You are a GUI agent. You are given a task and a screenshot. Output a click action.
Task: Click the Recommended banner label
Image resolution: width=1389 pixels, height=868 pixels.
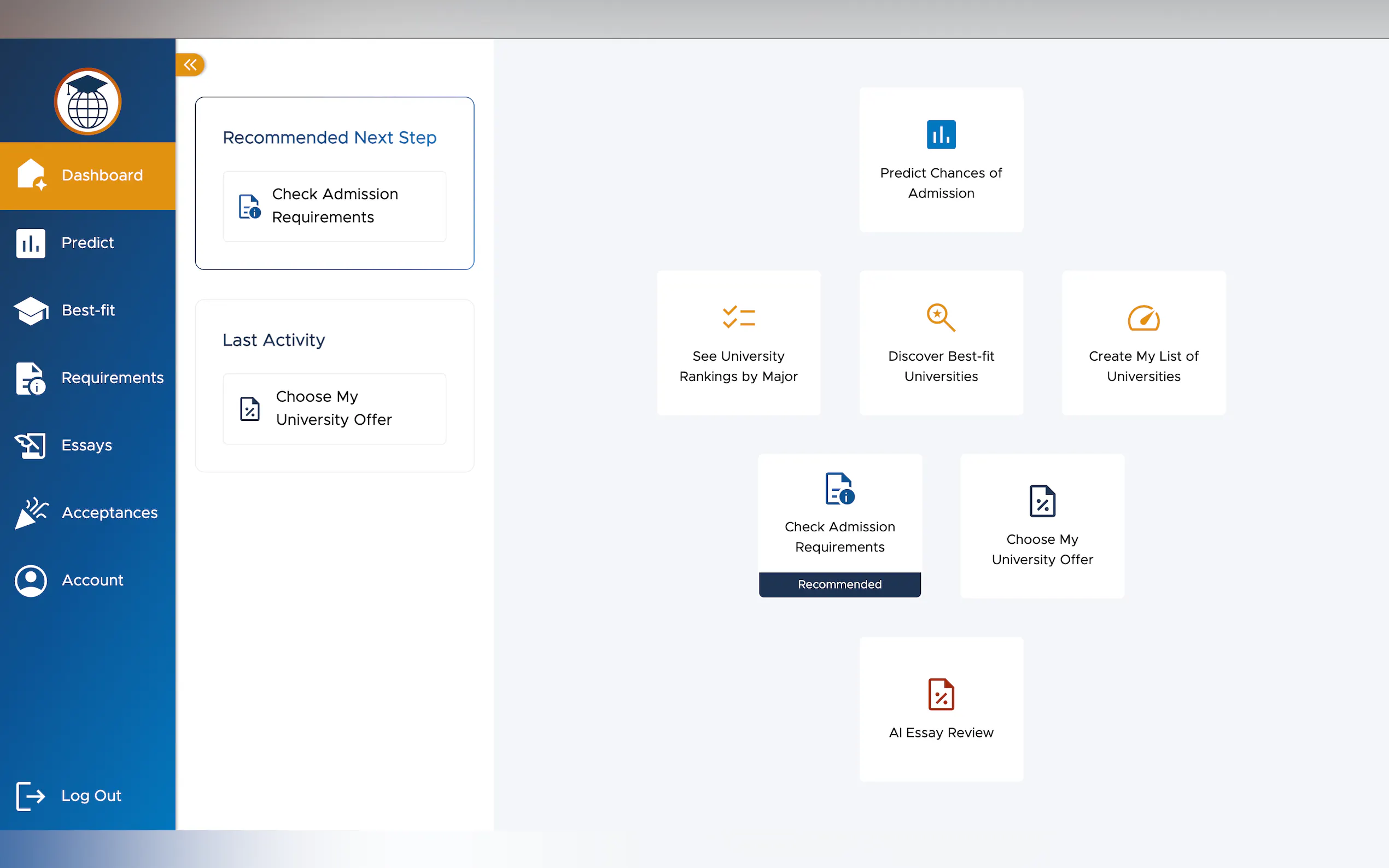click(839, 584)
